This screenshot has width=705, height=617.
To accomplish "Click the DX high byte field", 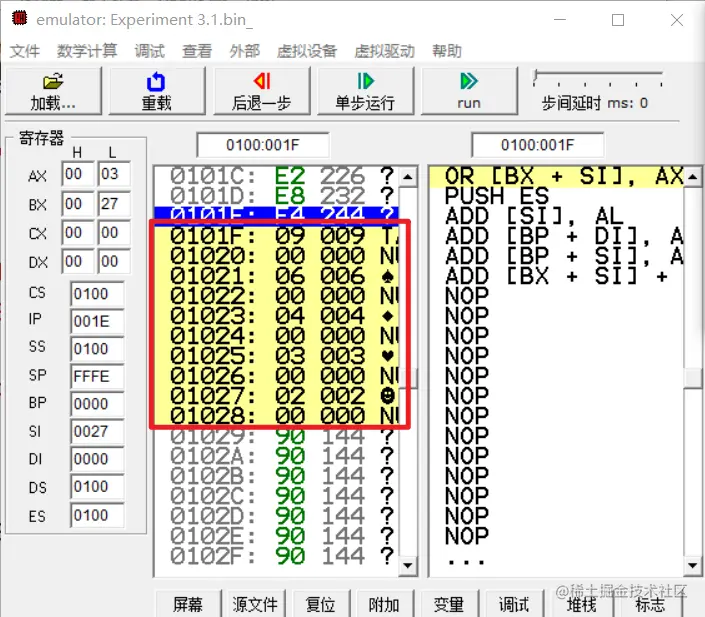I will pos(78,261).
